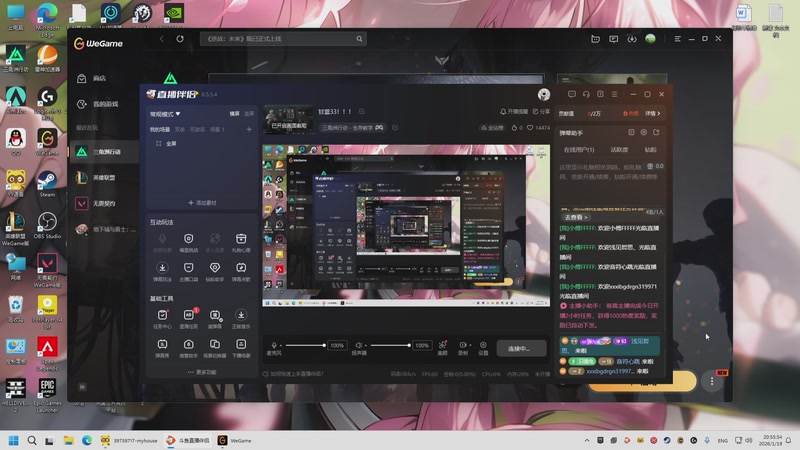800x450 pixels.
Task: Expand the hidden system tray icons chevron
Action: (x=587, y=440)
